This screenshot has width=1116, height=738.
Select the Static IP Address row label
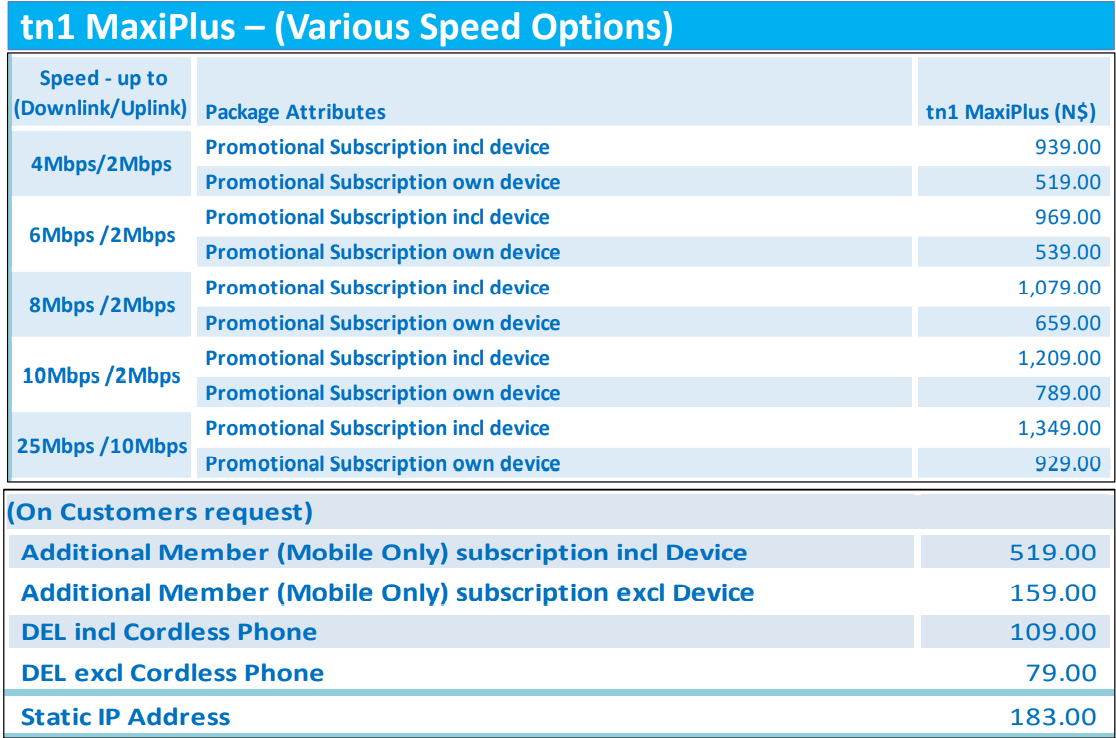tap(126, 717)
